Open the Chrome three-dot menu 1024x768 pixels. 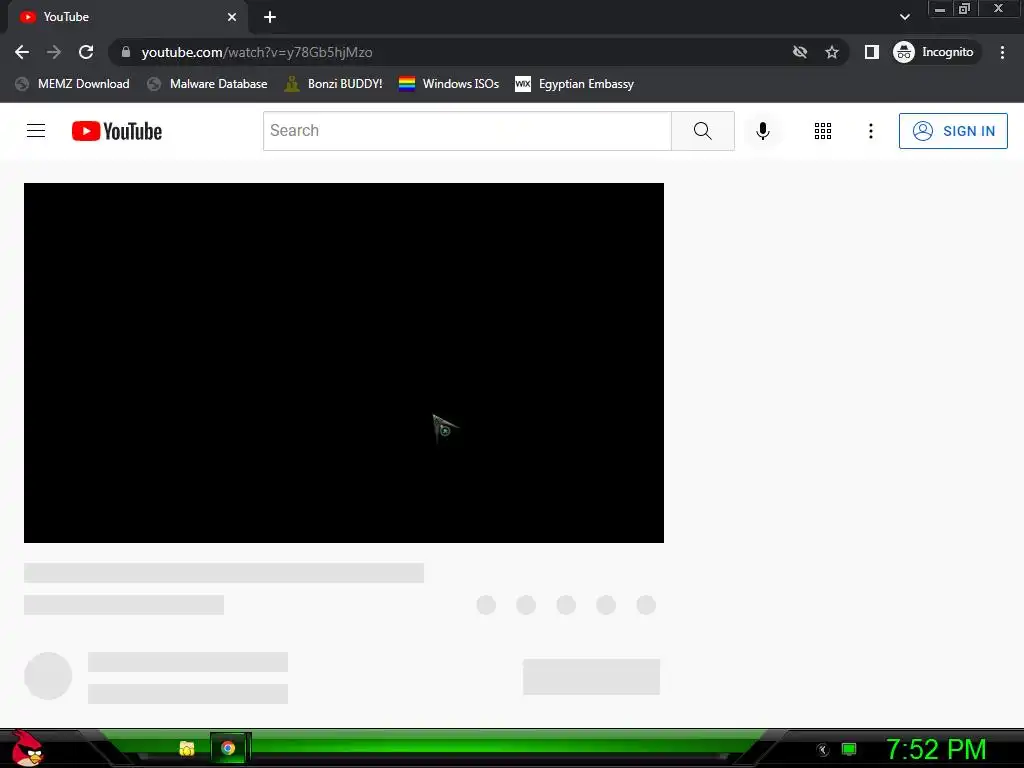(1002, 52)
